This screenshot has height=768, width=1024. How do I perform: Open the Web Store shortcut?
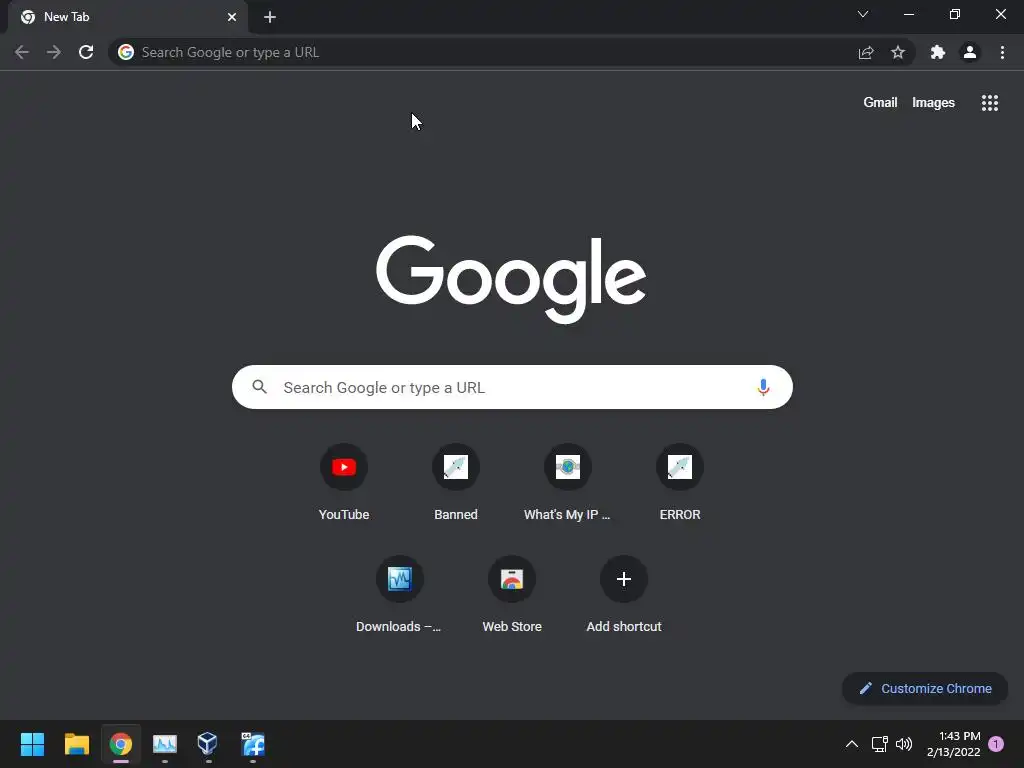click(x=512, y=594)
